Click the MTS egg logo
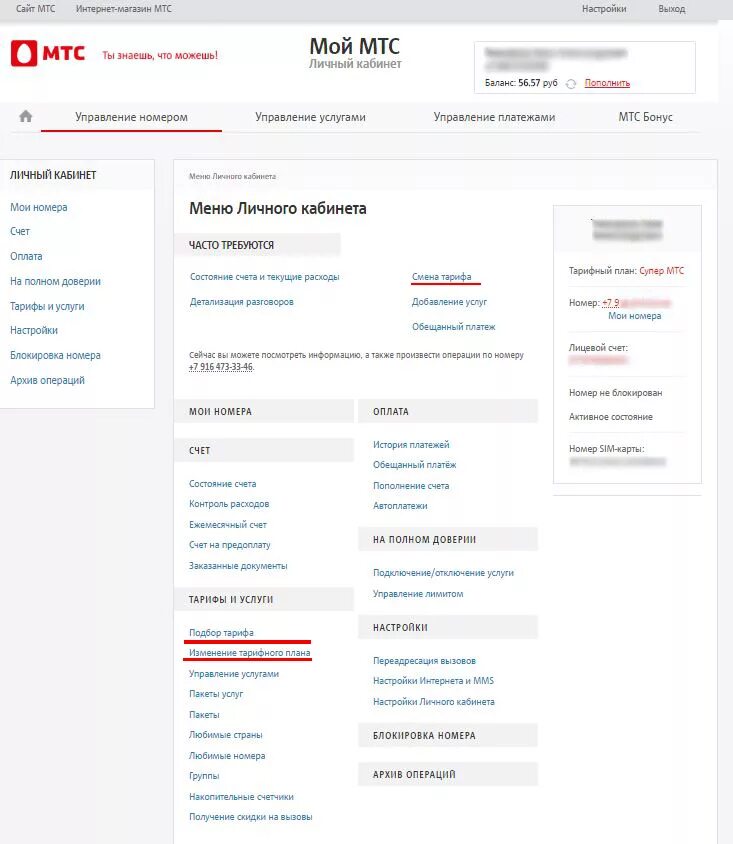733x844 pixels. tap(24, 53)
